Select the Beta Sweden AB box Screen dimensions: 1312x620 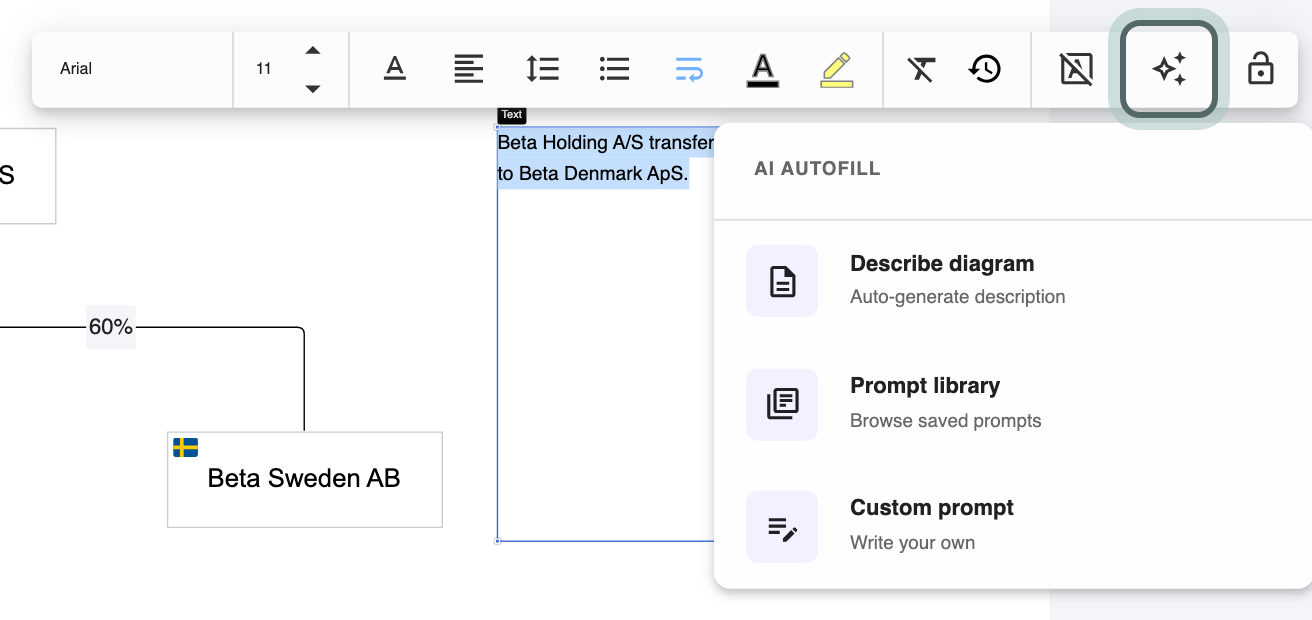pos(304,479)
